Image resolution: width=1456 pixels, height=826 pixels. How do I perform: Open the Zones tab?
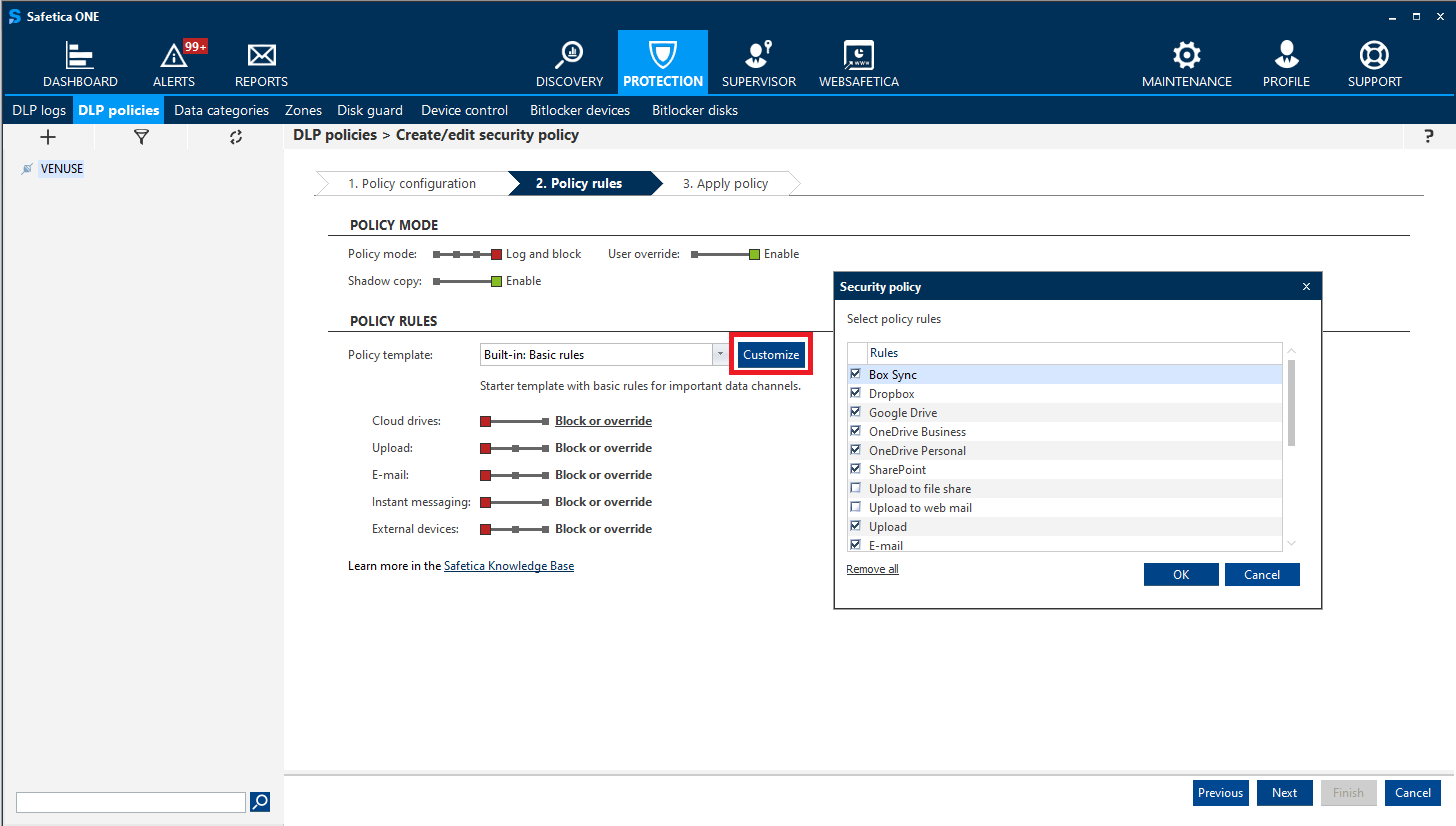303,110
